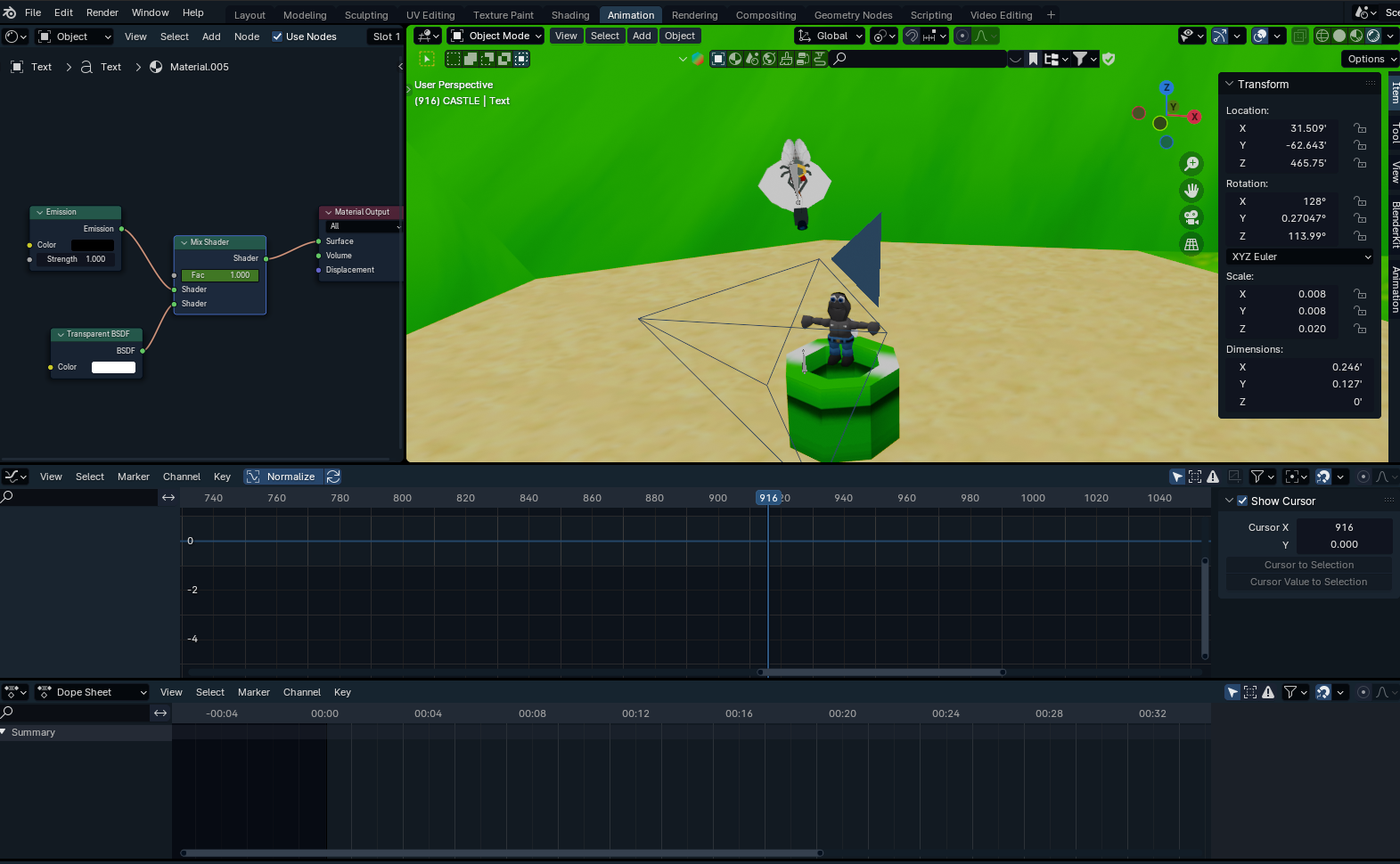1400x864 pixels.
Task: Uncheck the Use Nodes checkbox
Action: tap(277, 37)
